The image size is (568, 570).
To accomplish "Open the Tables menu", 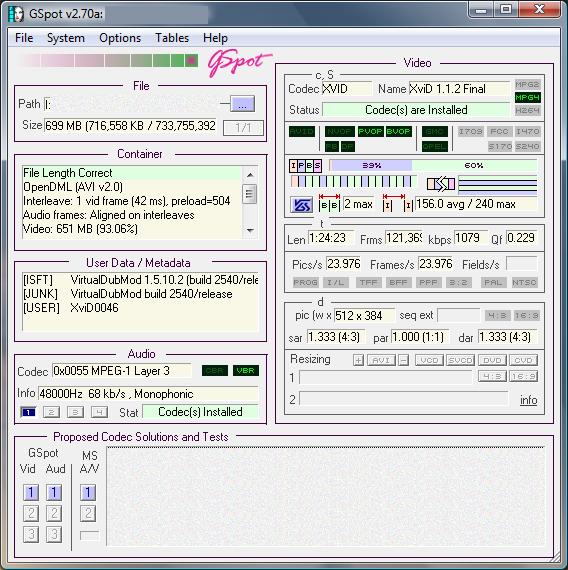I will tap(172, 38).
